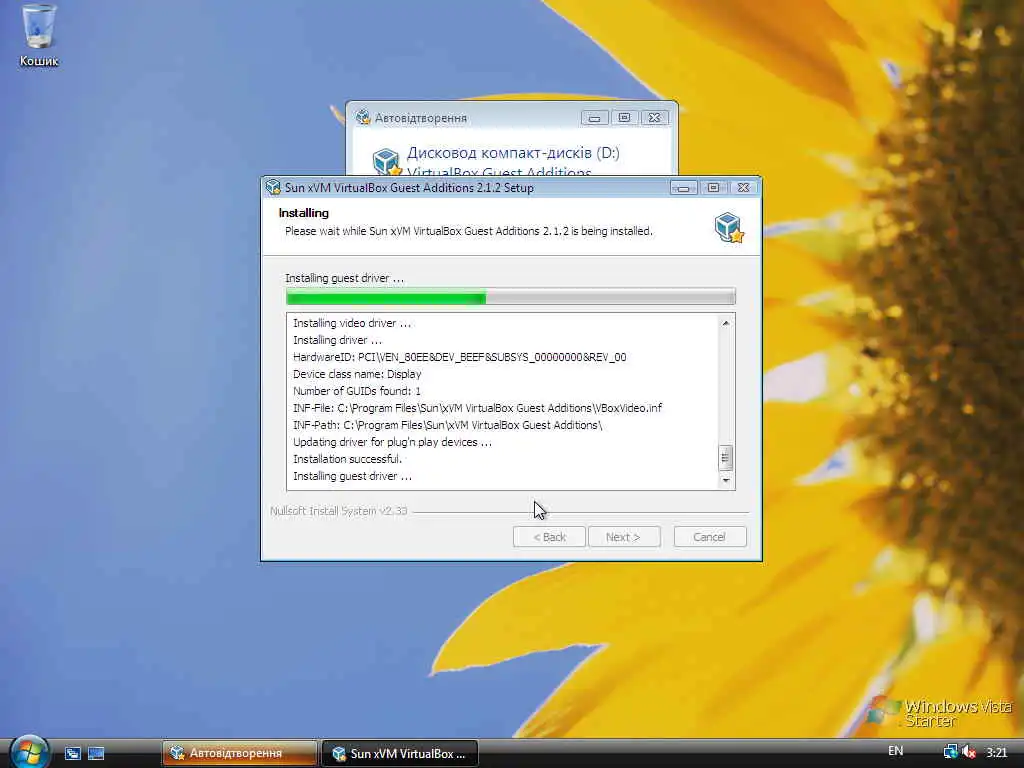Click 'Installation successful.' log line

[347, 459]
